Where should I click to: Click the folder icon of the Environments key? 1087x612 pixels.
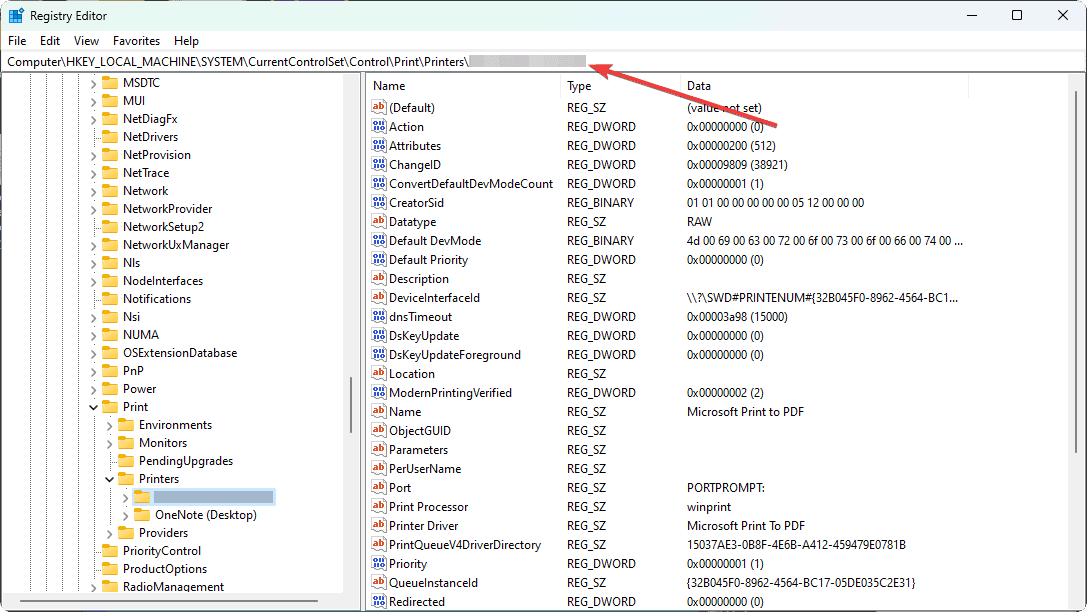(x=126, y=425)
